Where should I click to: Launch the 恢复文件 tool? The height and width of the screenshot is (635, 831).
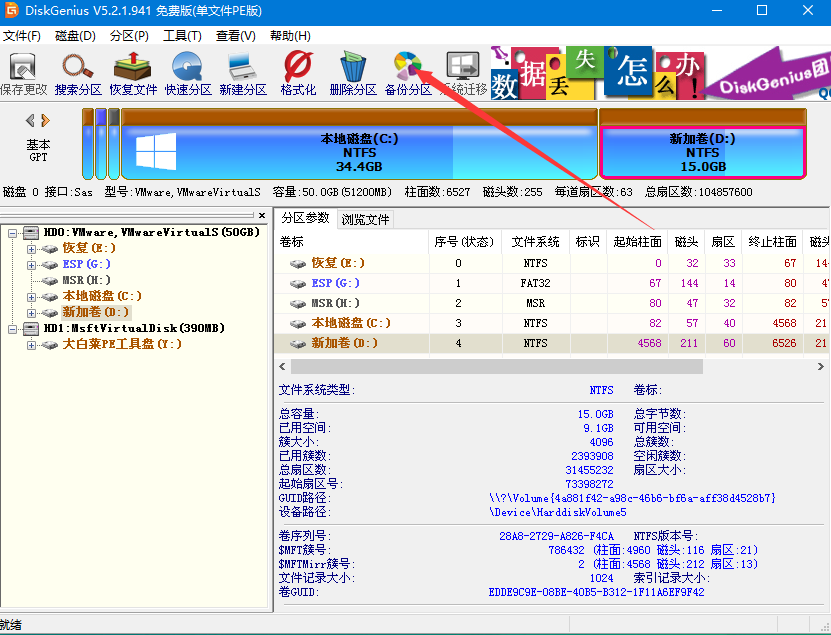pyautogui.click(x=133, y=73)
